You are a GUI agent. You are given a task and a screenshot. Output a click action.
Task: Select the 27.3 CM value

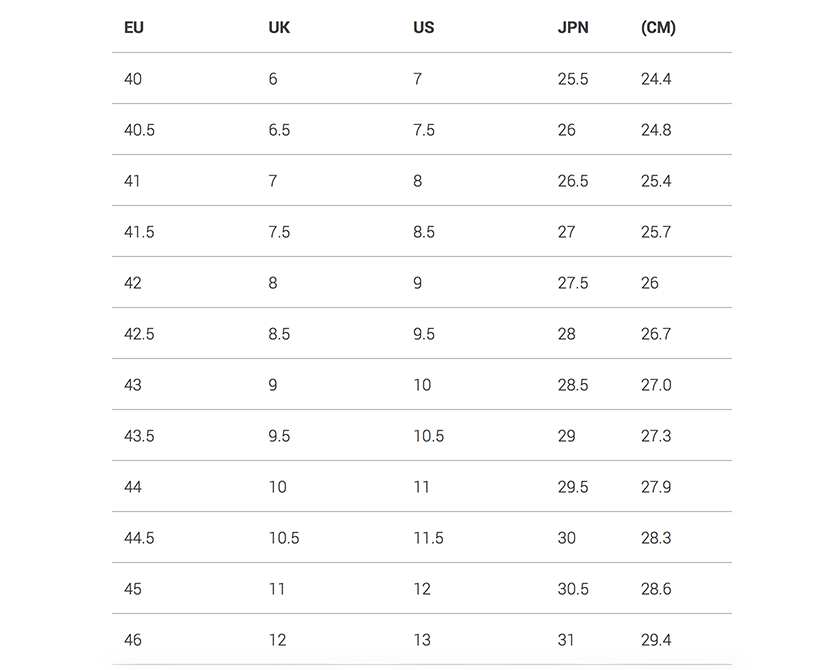656,436
